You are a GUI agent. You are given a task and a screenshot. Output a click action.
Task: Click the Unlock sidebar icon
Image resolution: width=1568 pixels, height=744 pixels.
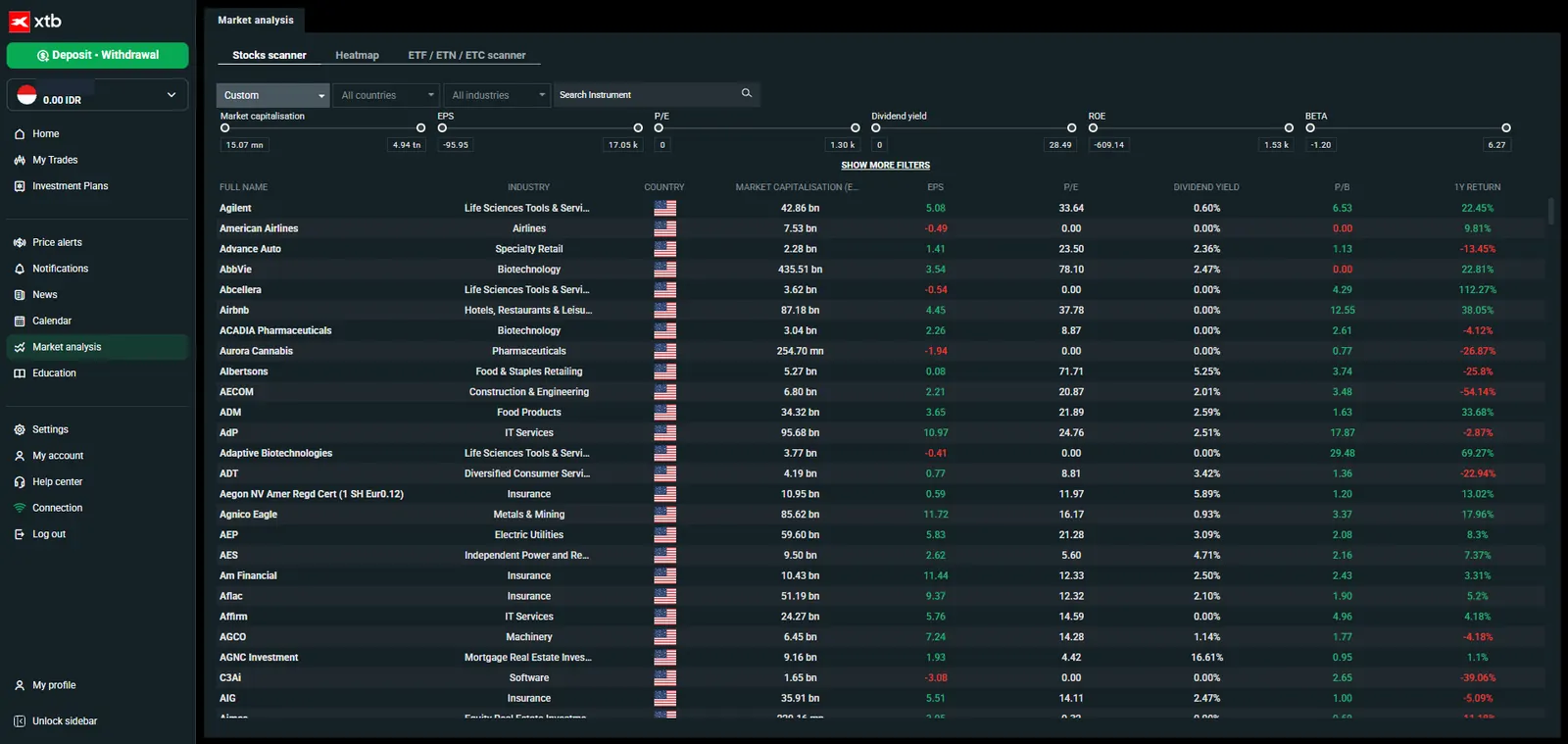point(20,721)
